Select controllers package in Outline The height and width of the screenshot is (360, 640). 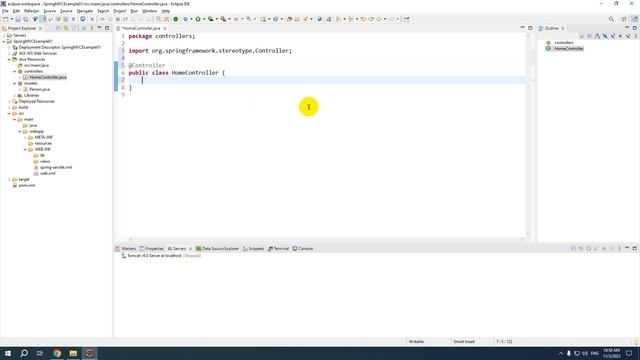pyautogui.click(x=563, y=42)
